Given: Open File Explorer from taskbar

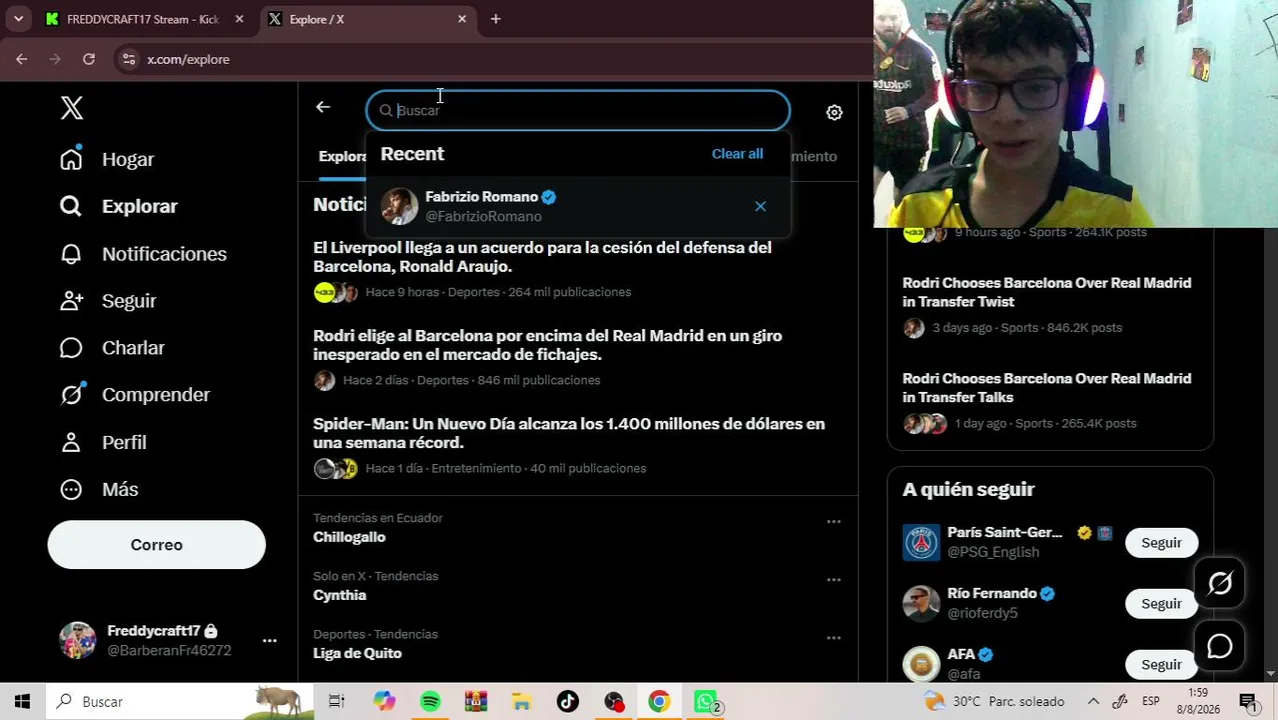Looking at the screenshot, I should coord(522,702).
